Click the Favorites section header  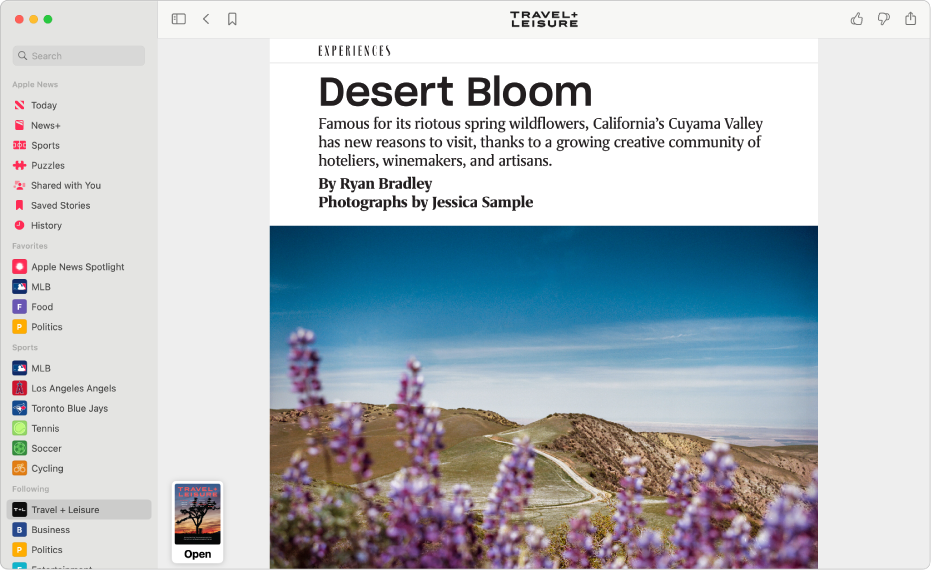pos(30,246)
